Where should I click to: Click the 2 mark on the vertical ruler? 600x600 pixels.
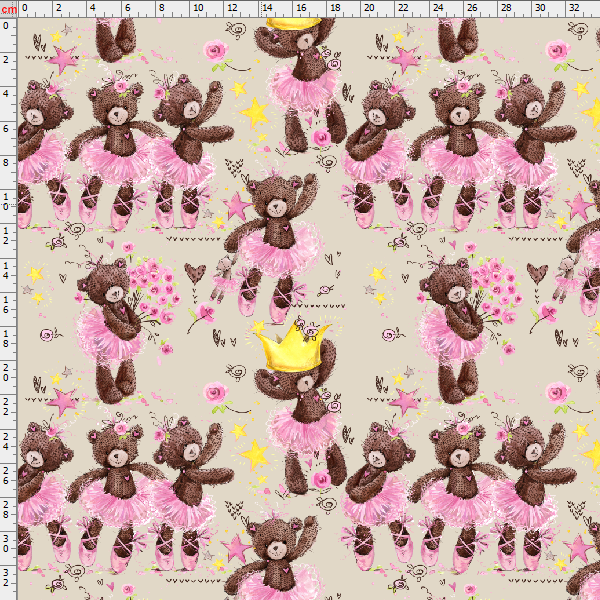[6, 60]
